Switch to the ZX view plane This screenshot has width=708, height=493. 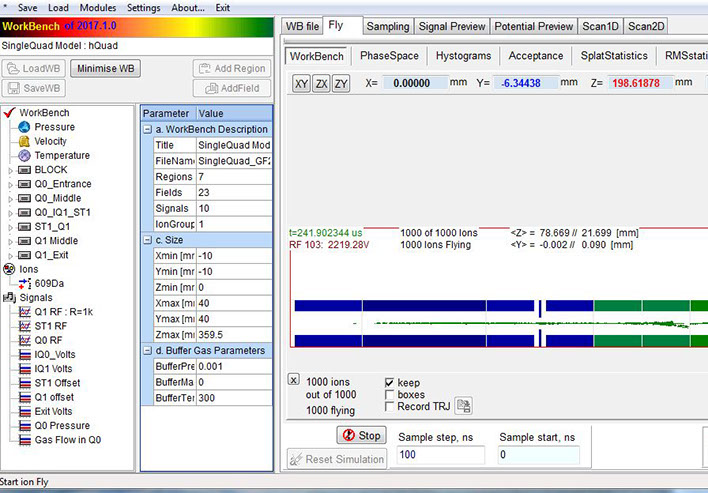(321, 84)
